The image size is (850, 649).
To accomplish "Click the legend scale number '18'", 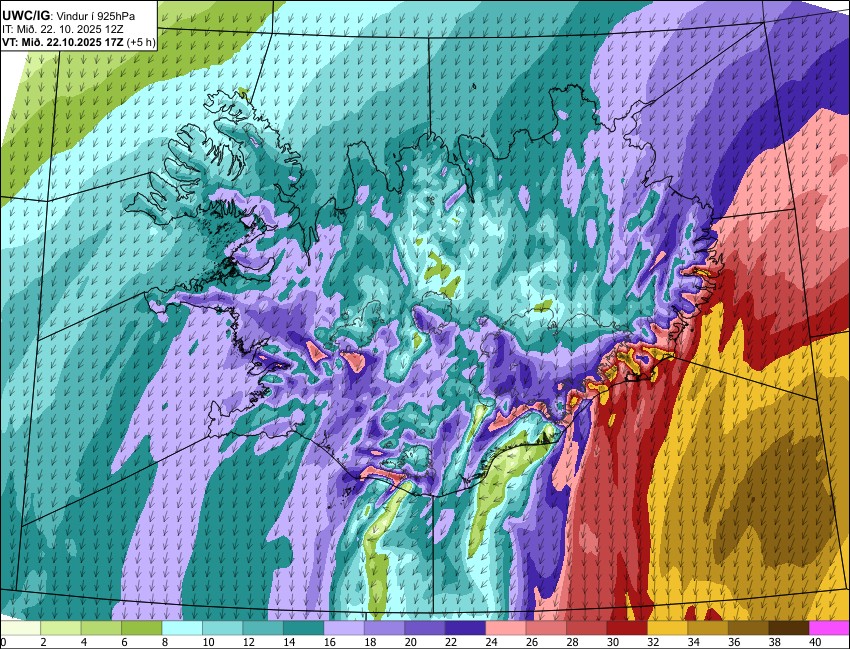I will [369, 642].
